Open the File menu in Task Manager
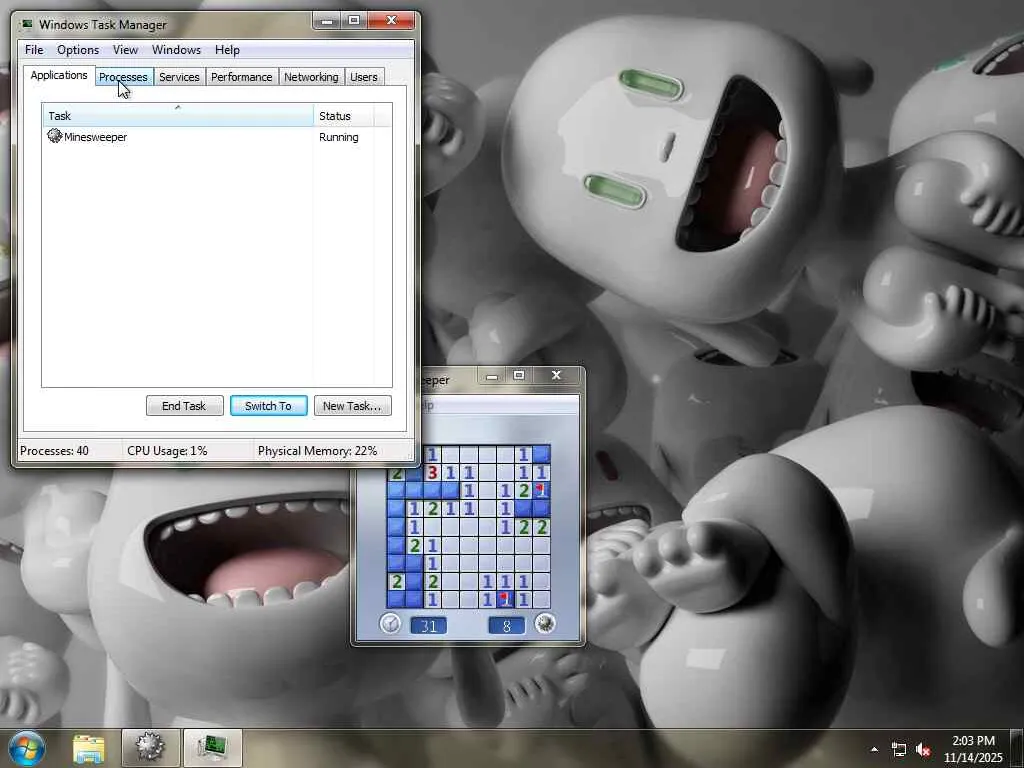Screen dimensions: 1024x768 [34, 50]
